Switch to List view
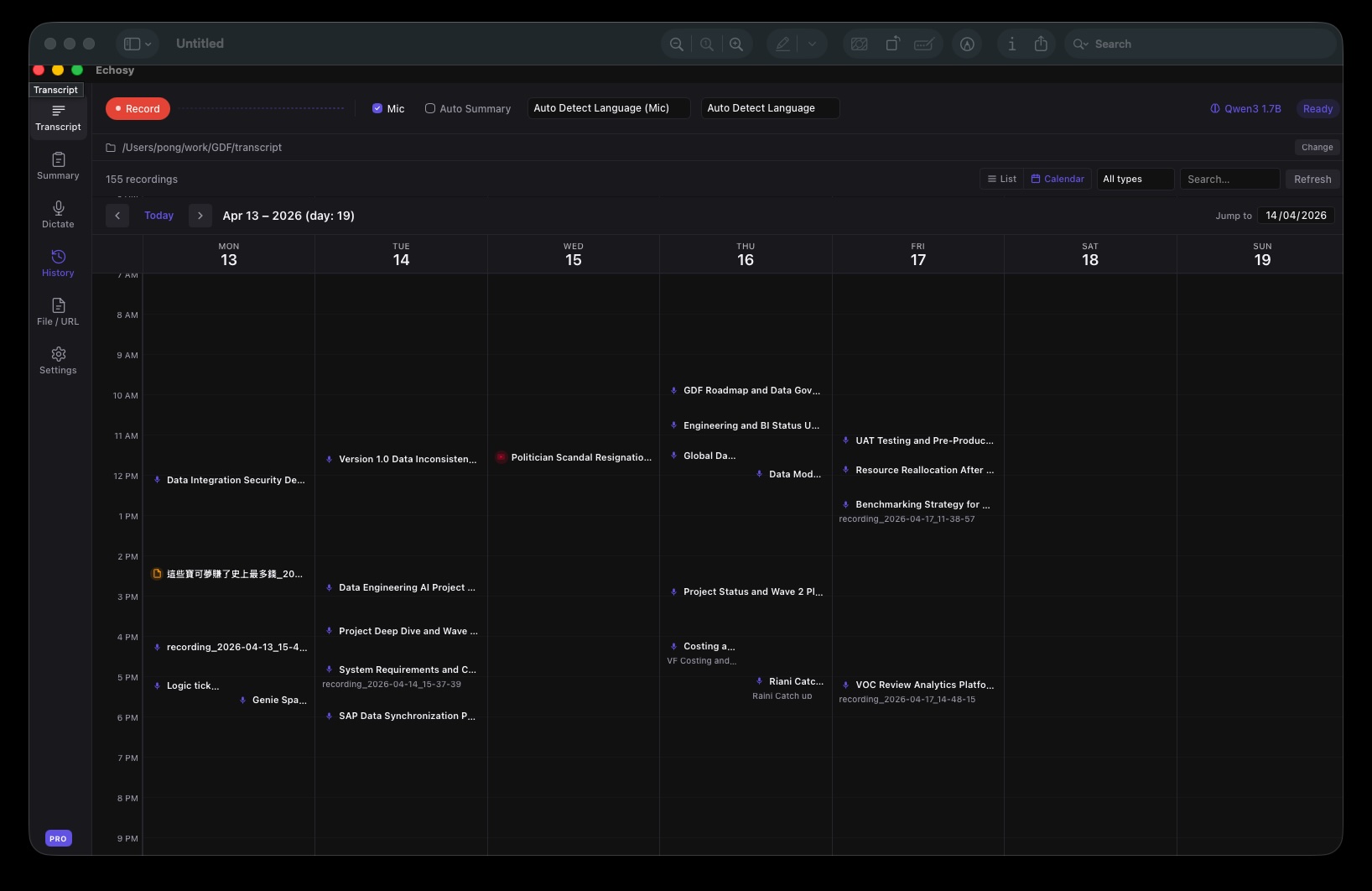Screen dimensions: 1372x891 (1001, 179)
